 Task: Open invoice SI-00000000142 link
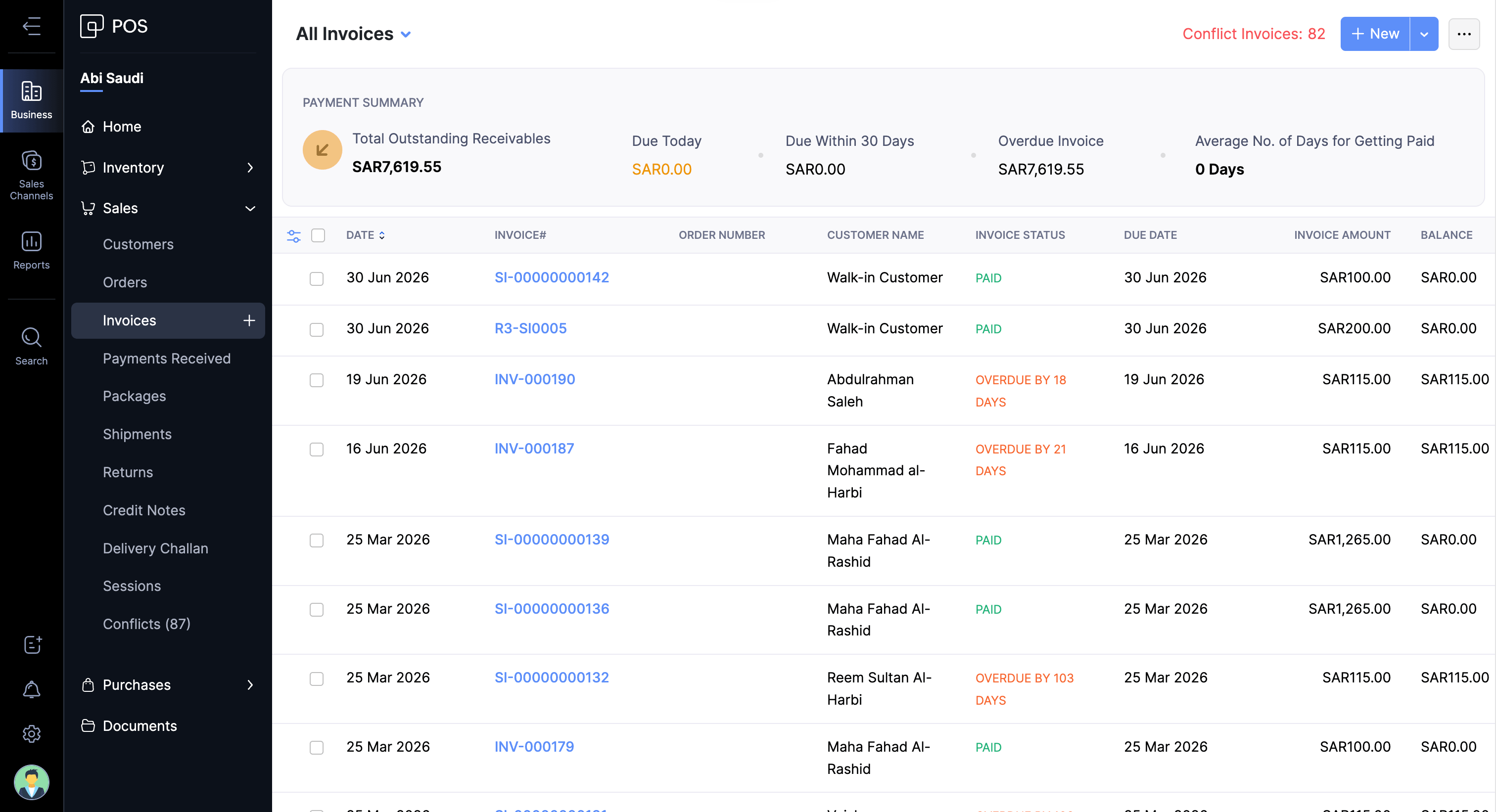point(552,277)
